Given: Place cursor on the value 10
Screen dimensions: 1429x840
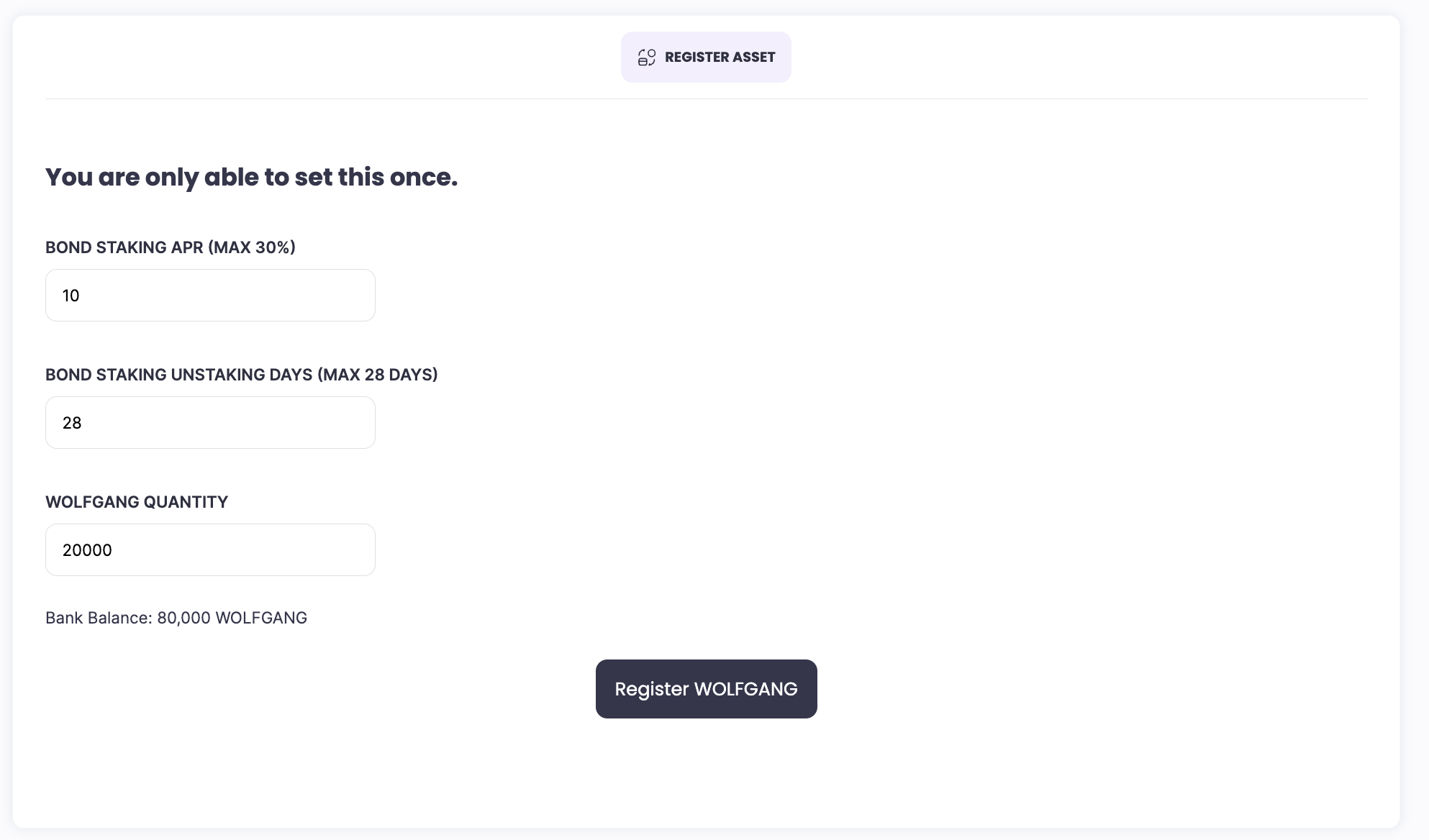Looking at the screenshot, I should point(71,296).
